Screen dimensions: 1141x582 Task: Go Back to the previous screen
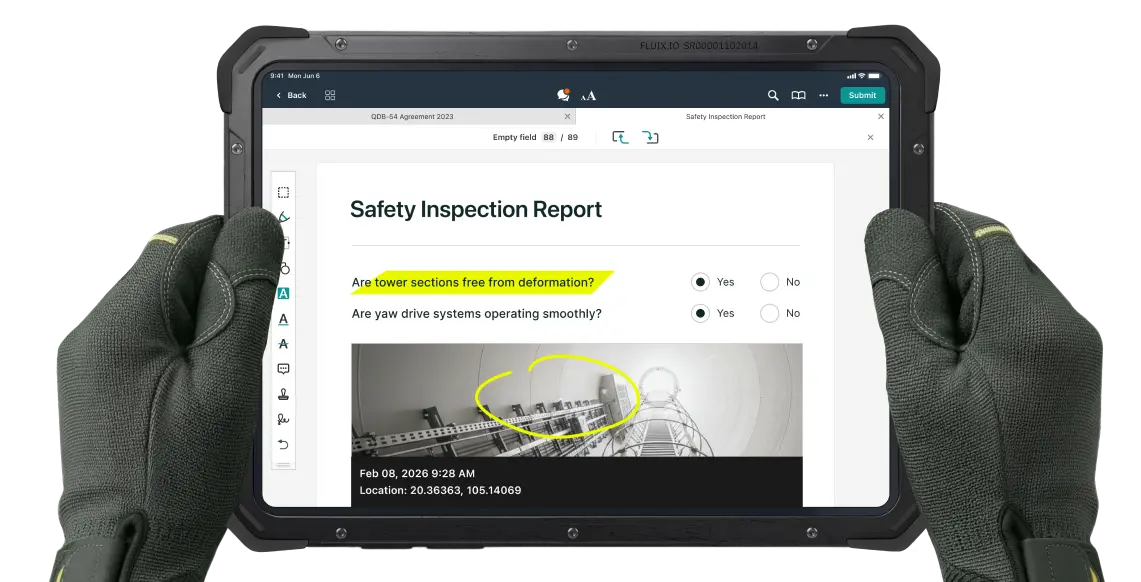click(x=292, y=95)
